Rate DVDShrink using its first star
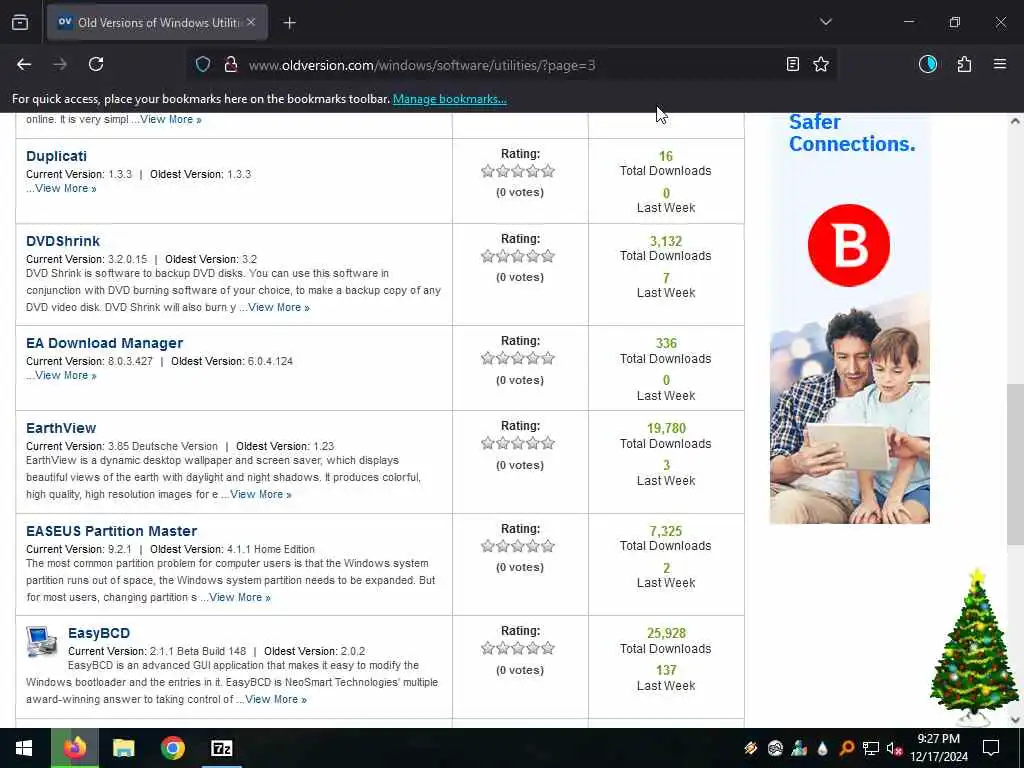This screenshot has width=1024, height=768. (x=488, y=256)
